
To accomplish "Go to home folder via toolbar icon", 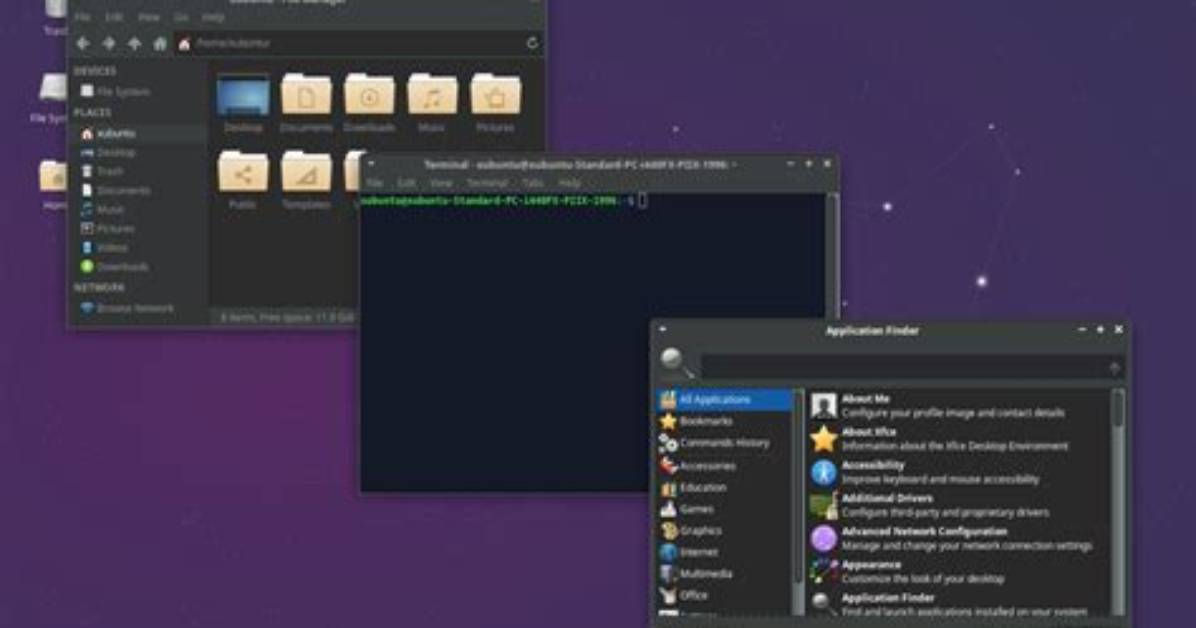I will click(159, 43).
